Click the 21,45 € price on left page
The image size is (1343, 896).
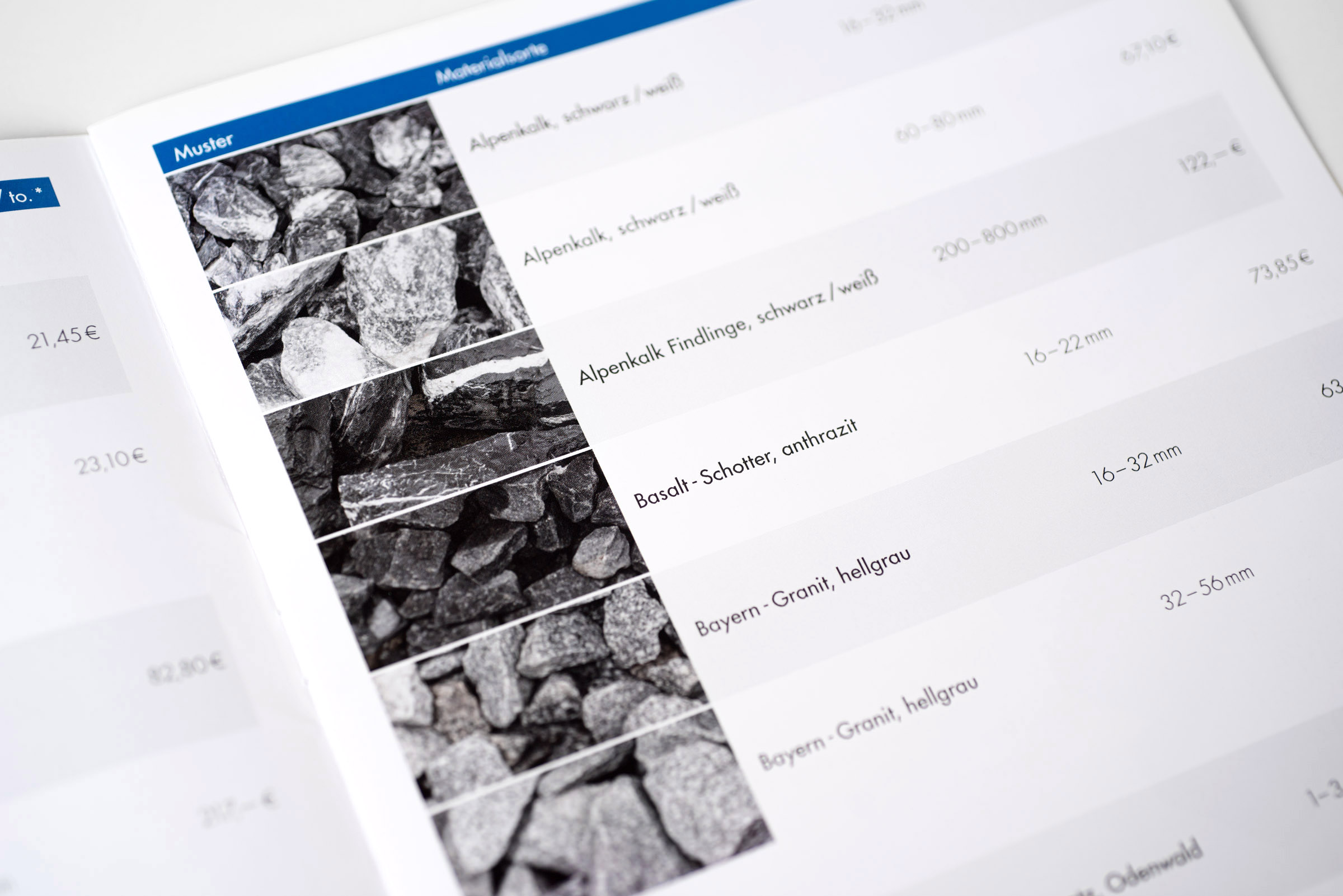click(63, 337)
